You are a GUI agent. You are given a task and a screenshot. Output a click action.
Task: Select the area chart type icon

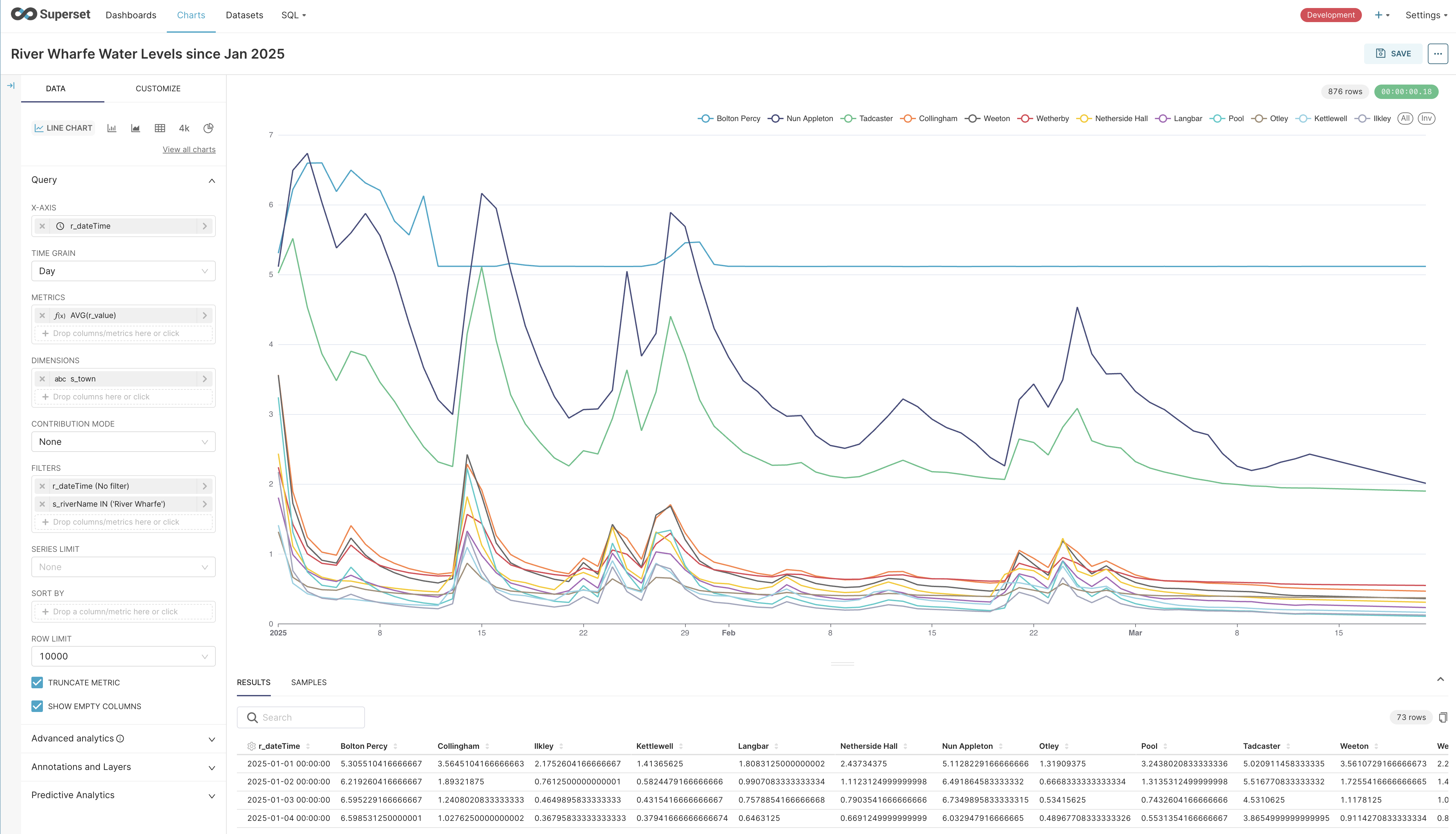[x=136, y=128]
